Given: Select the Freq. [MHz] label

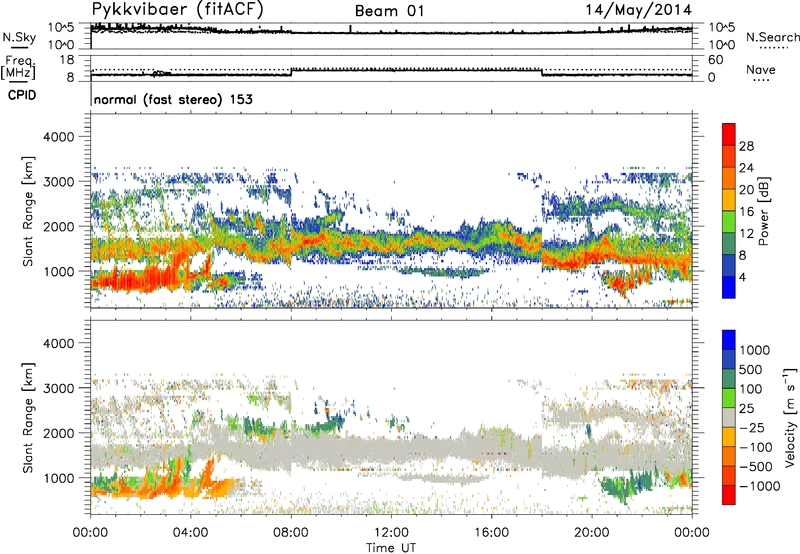Looking at the screenshot, I should pos(19,68).
